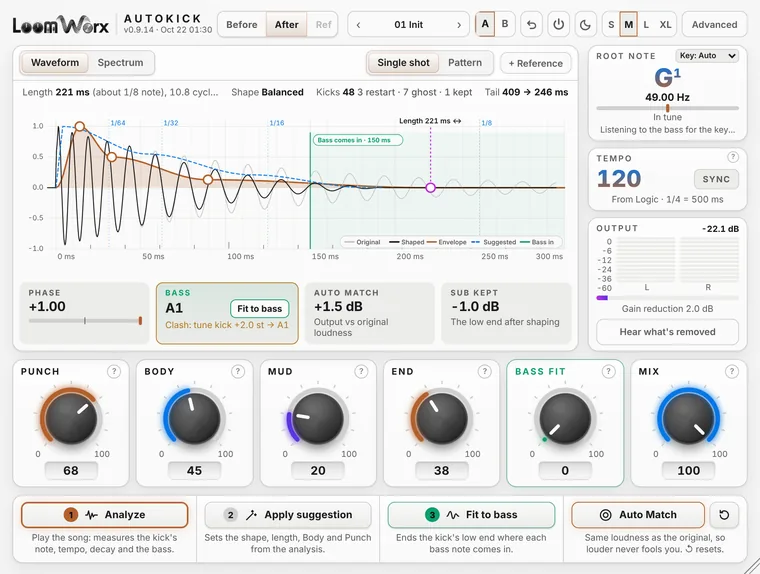Select the Before comparison mode
Screen dimensions: 760x574
[x=242, y=24]
